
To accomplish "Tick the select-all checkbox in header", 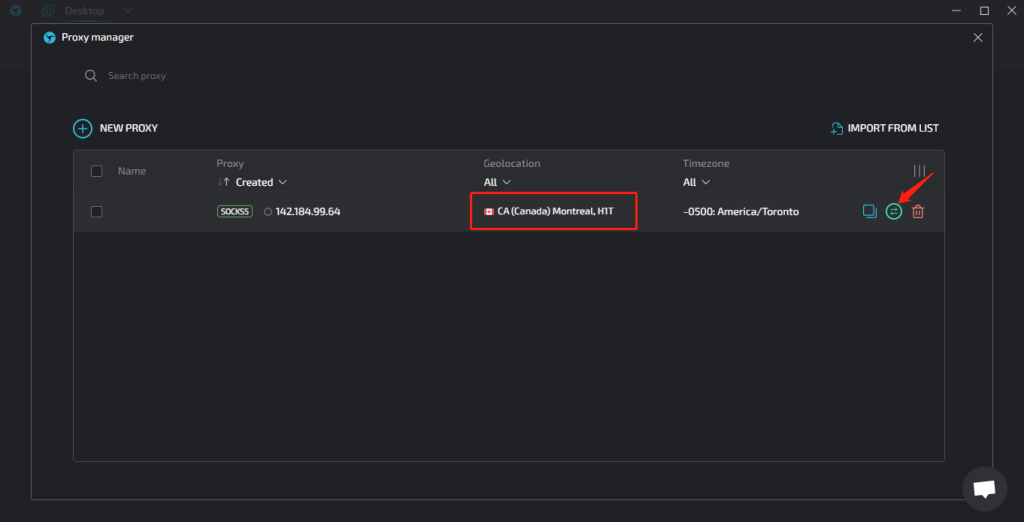I will (97, 171).
